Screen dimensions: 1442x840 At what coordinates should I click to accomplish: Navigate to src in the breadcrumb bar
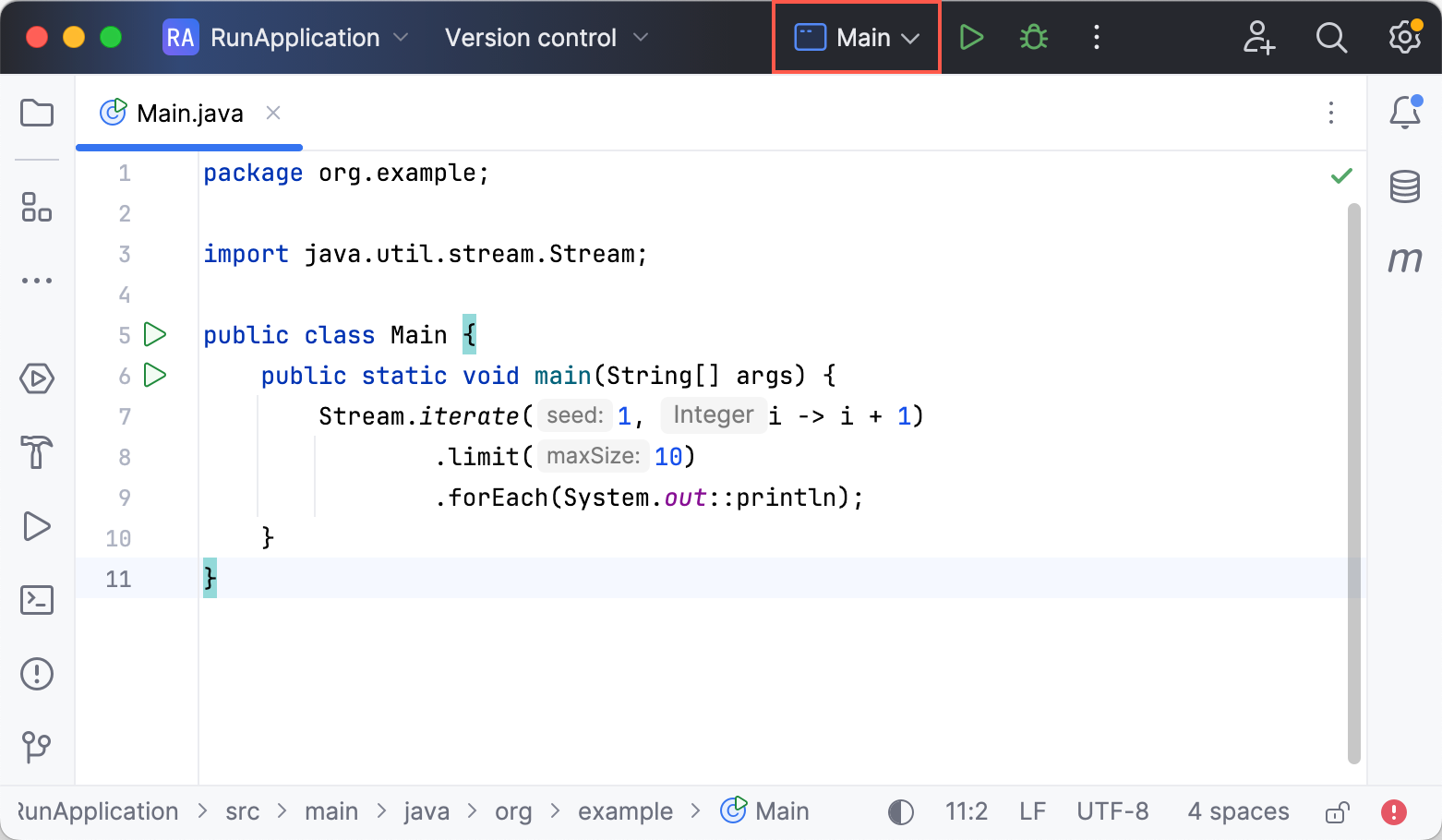point(242,811)
